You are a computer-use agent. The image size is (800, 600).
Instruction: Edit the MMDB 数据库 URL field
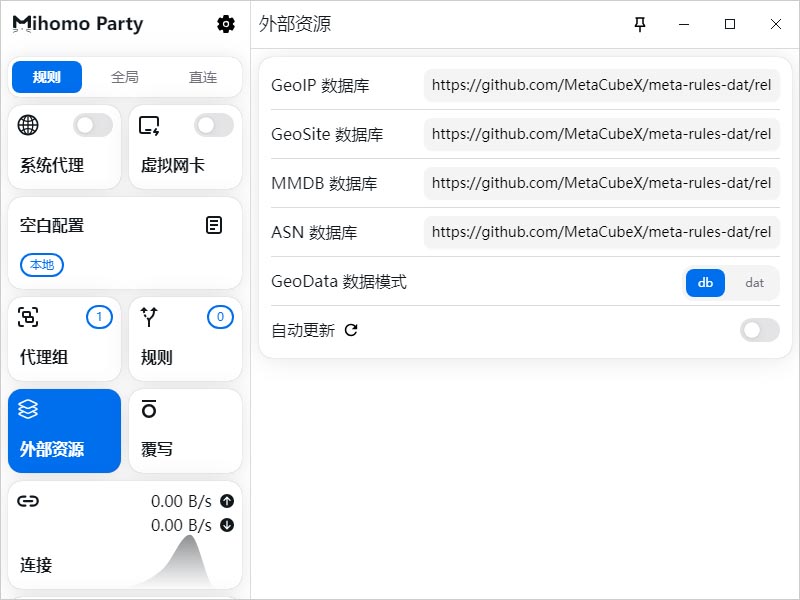point(602,183)
